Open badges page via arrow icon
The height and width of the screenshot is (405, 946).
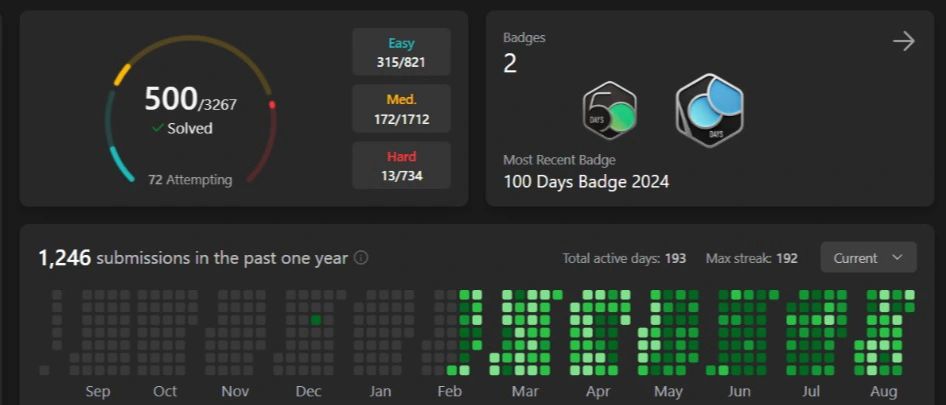(x=903, y=41)
